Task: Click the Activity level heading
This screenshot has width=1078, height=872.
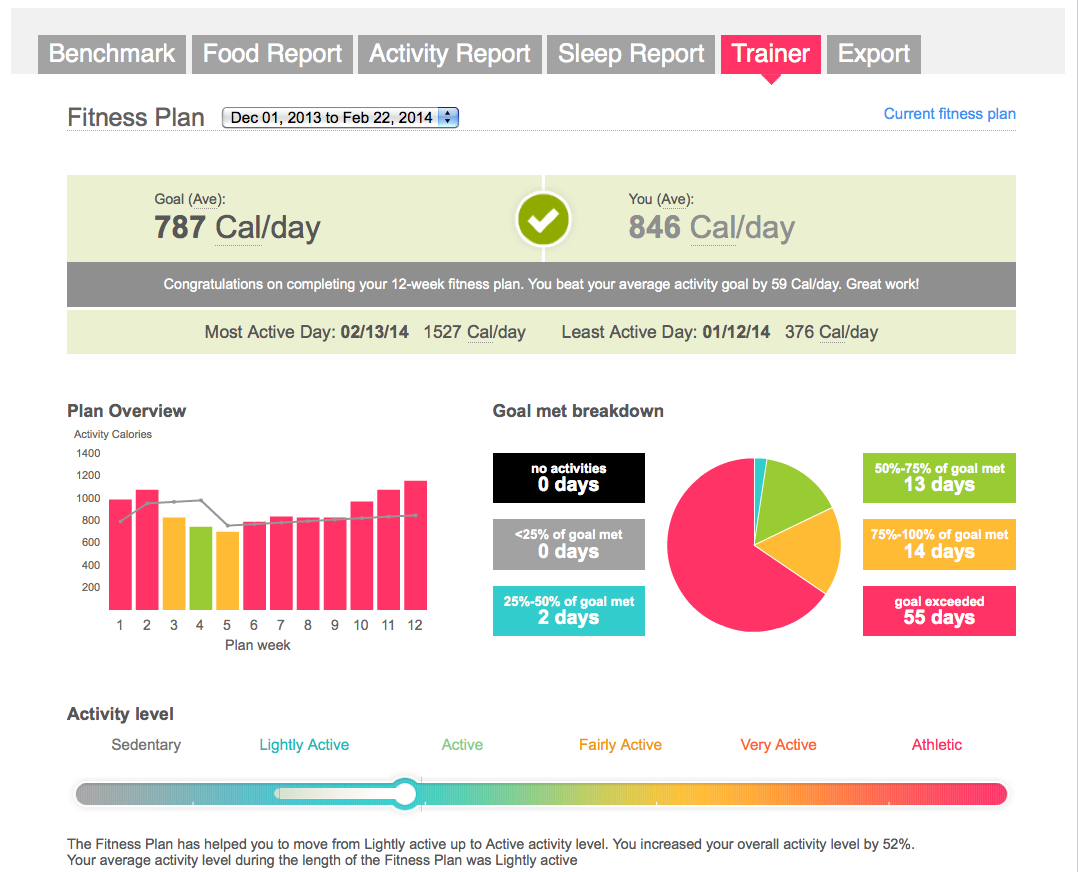Action: [x=120, y=714]
